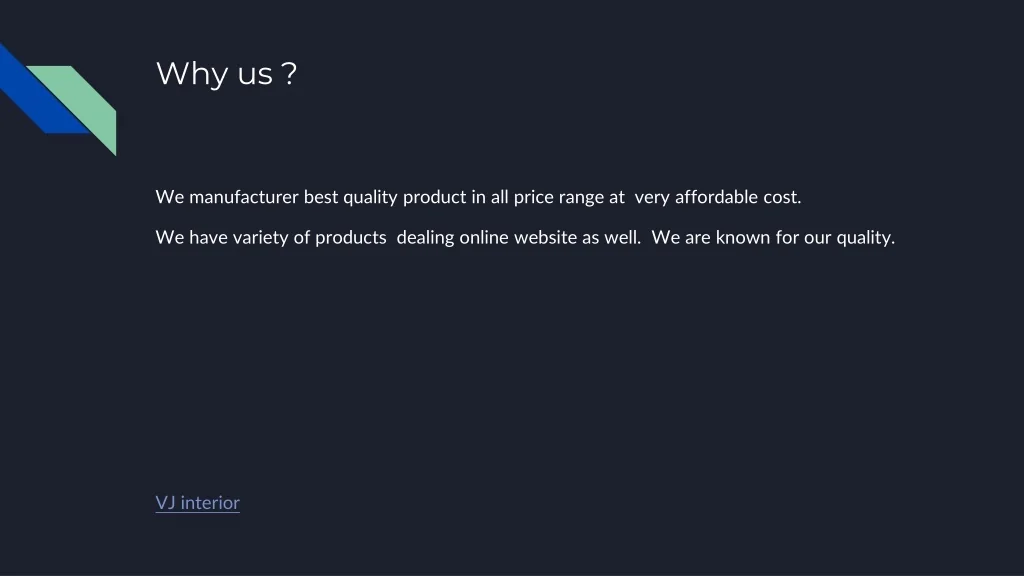Click the word "have" in the second line

(x=209, y=238)
